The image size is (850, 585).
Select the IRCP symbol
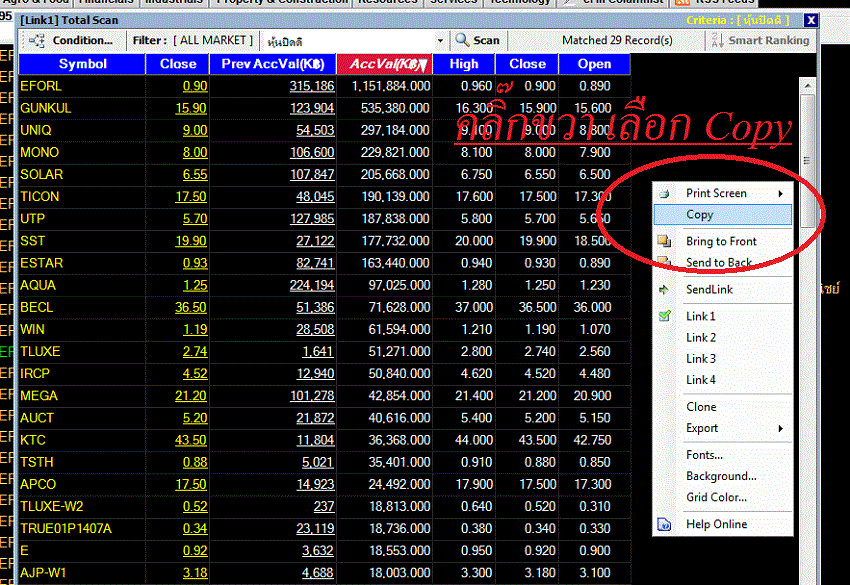tap(35, 374)
